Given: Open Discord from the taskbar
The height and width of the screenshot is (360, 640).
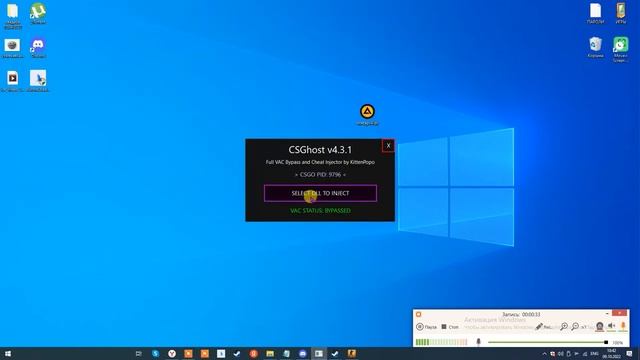Looking at the screenshot, I should (302, 353).
